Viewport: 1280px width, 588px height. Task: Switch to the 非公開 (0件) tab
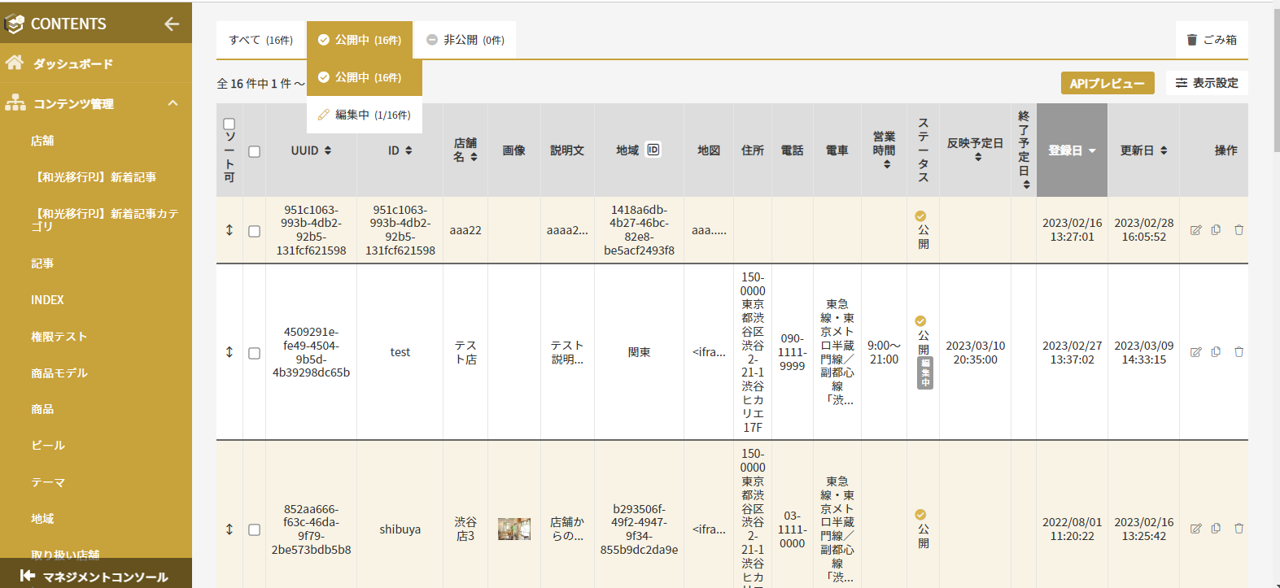click(465, 40)
